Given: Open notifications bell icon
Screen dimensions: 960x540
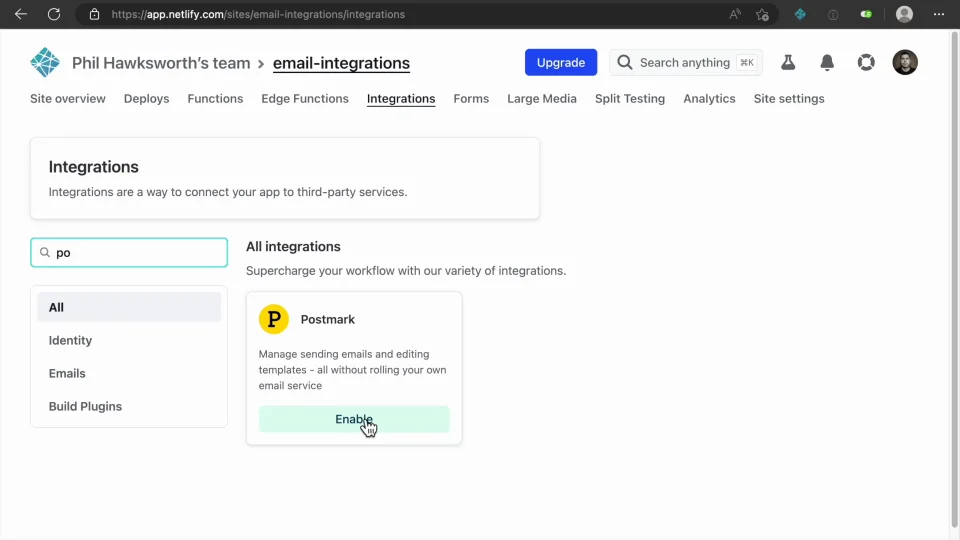Looking at the screenshot, I should pos(827,62).
